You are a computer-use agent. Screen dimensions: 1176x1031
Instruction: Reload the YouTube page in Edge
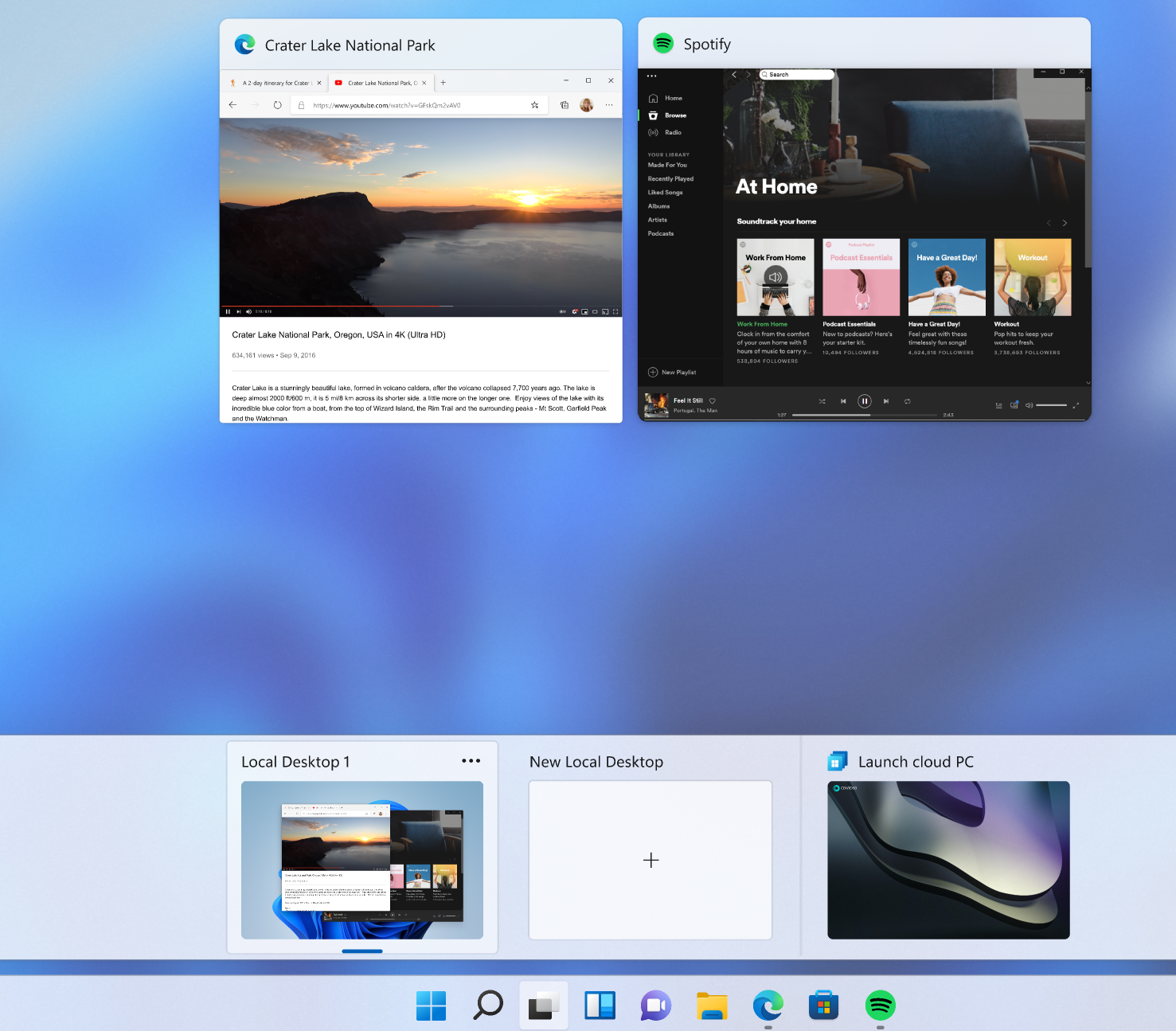coord(277,104)
